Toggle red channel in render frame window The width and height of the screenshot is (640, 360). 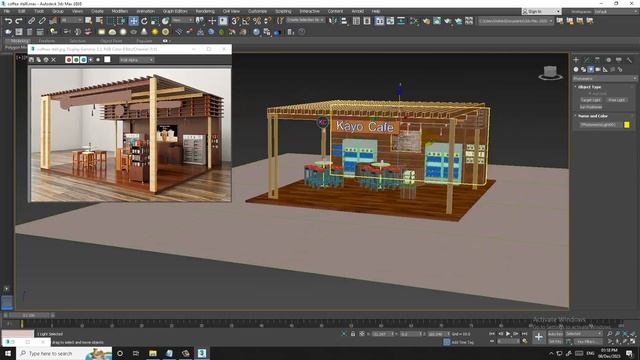69,60
